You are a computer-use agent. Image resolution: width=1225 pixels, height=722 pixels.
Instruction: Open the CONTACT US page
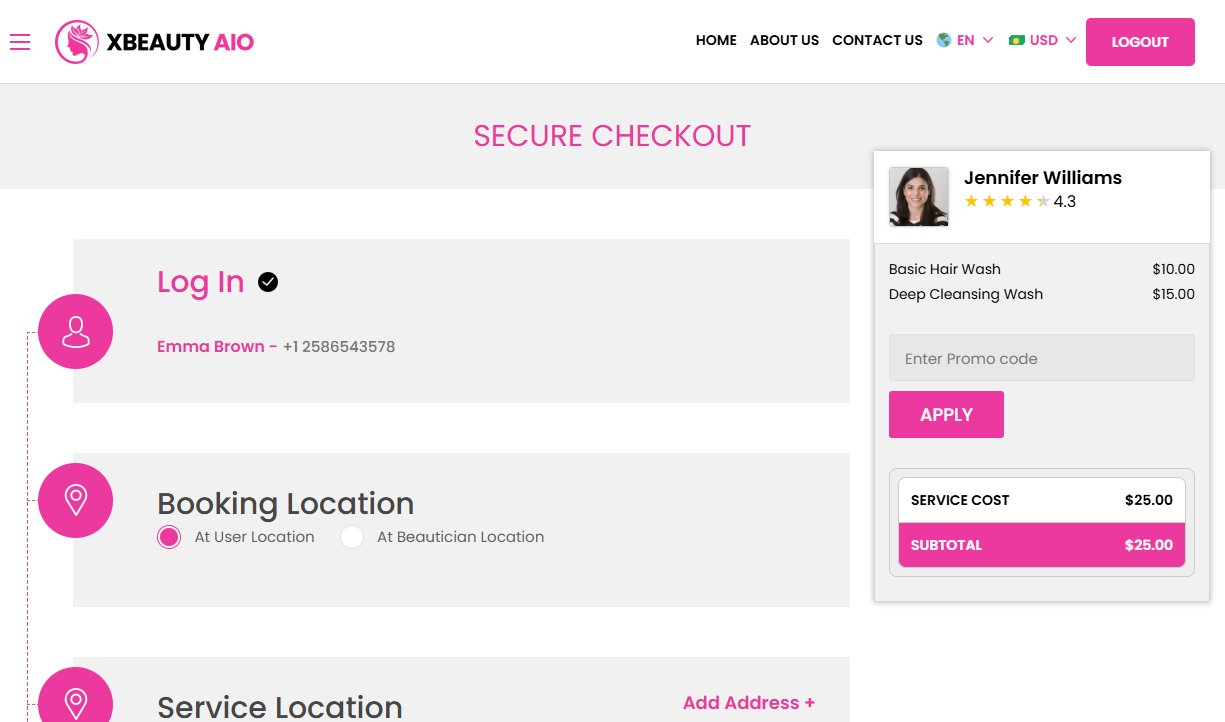click(x=877, y=41)
